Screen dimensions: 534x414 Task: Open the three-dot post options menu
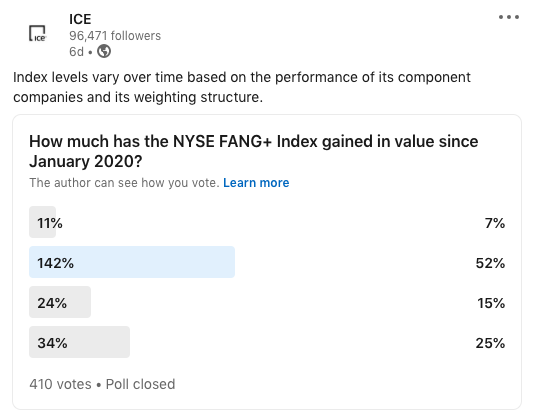[x=509, y=17]
